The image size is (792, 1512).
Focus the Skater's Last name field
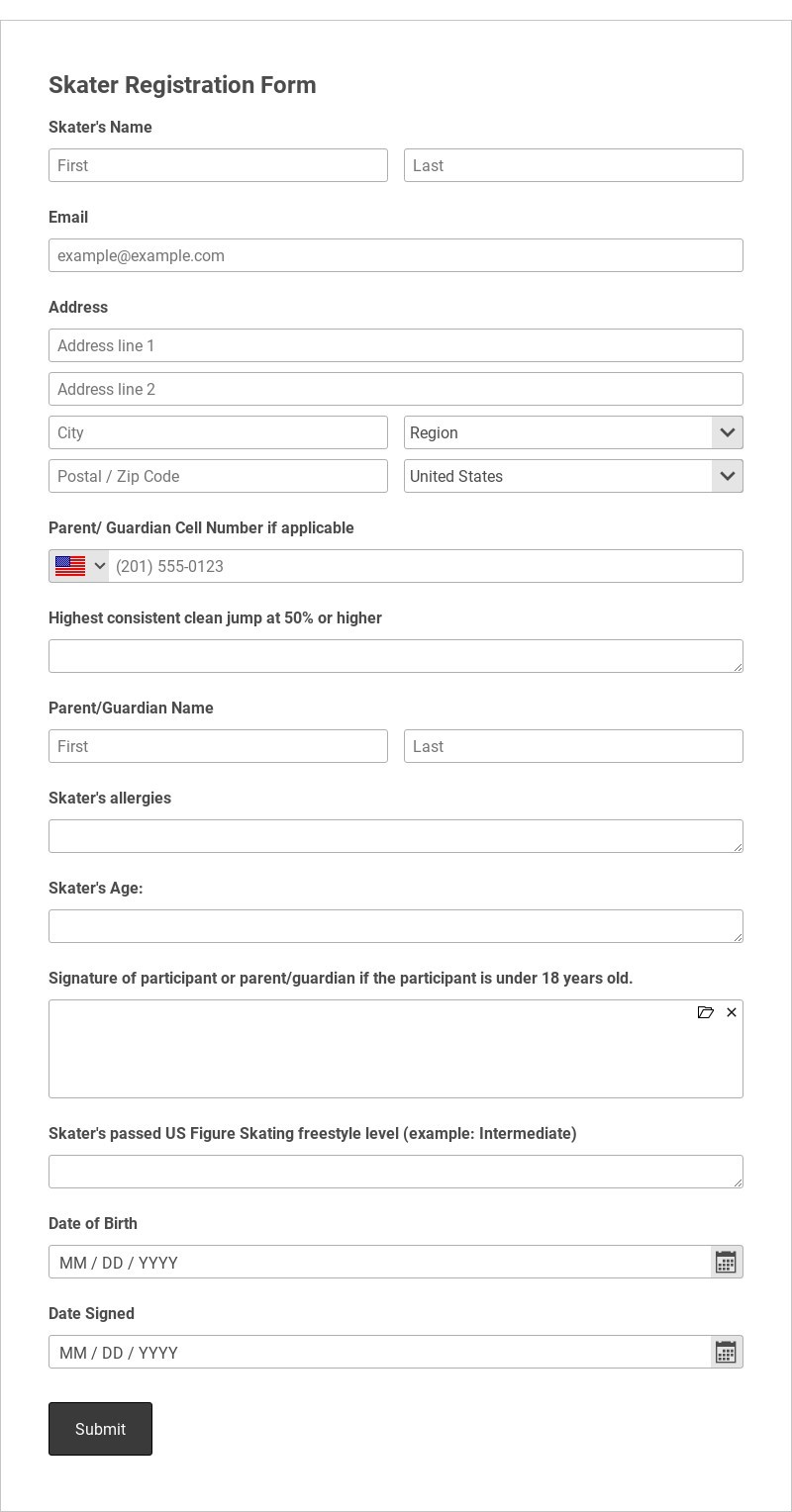pos(573,165)
